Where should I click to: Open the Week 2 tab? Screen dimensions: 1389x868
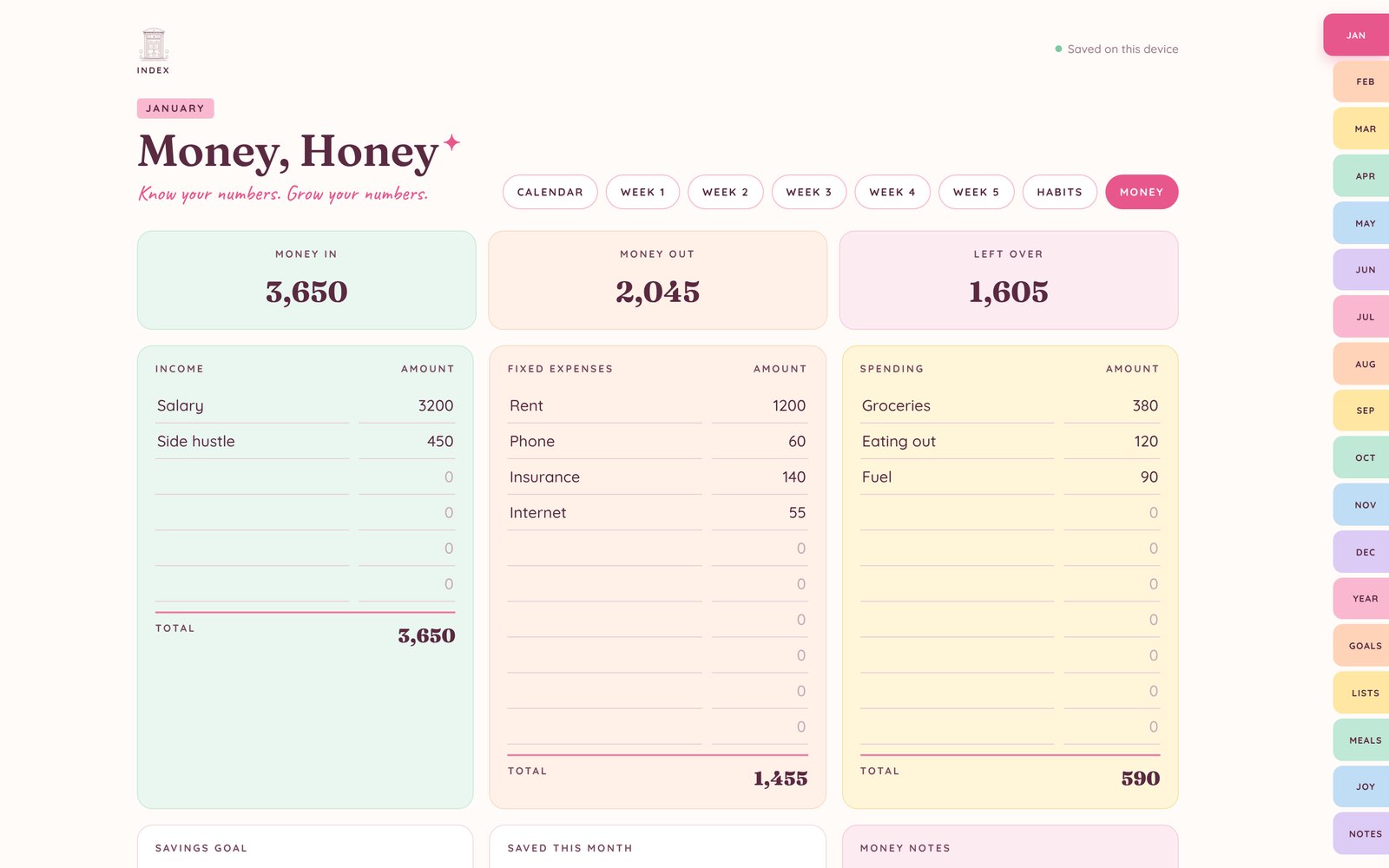(x=725, y=192)
